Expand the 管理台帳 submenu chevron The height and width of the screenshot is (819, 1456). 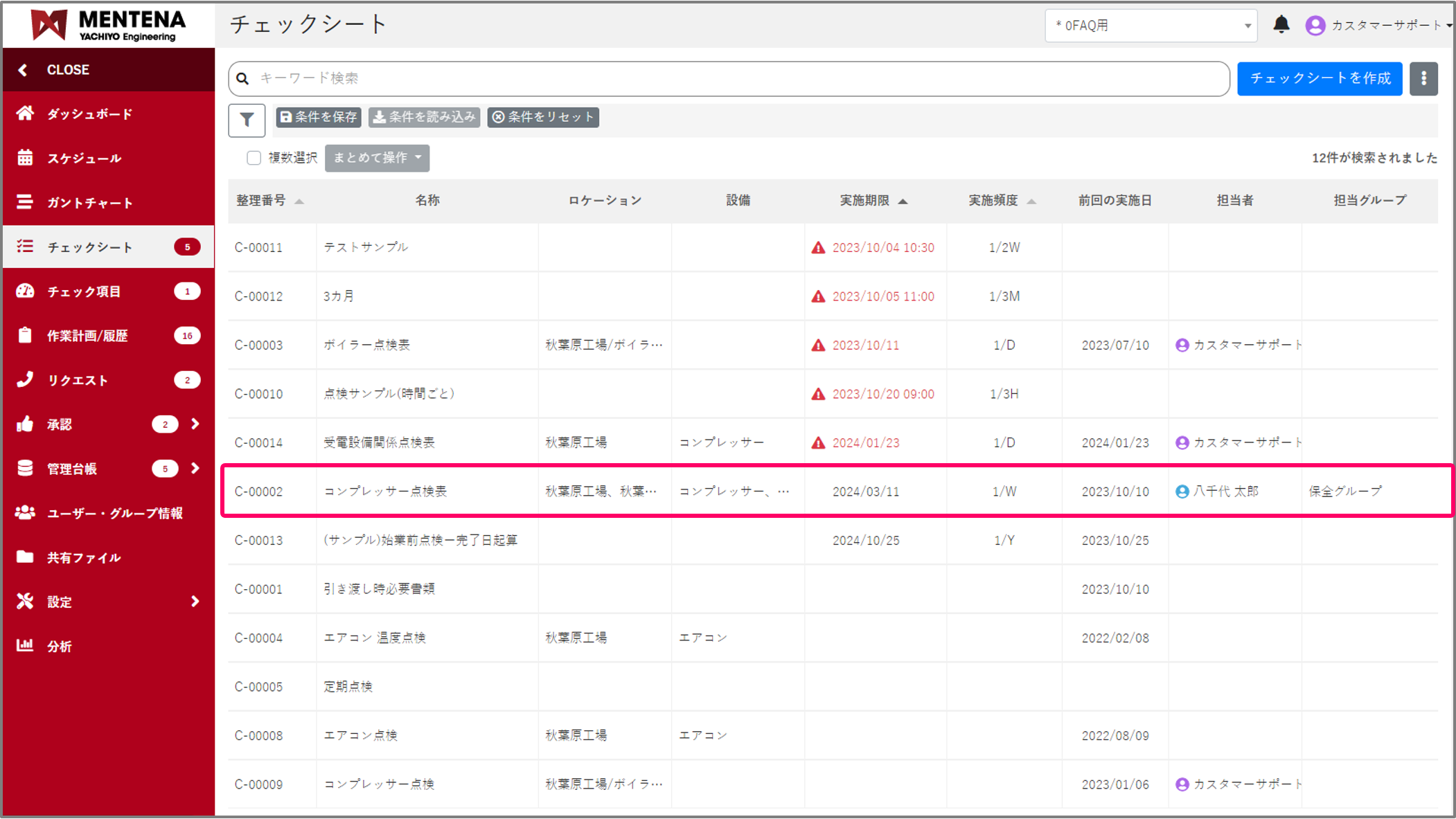click(x=195, y=469)
